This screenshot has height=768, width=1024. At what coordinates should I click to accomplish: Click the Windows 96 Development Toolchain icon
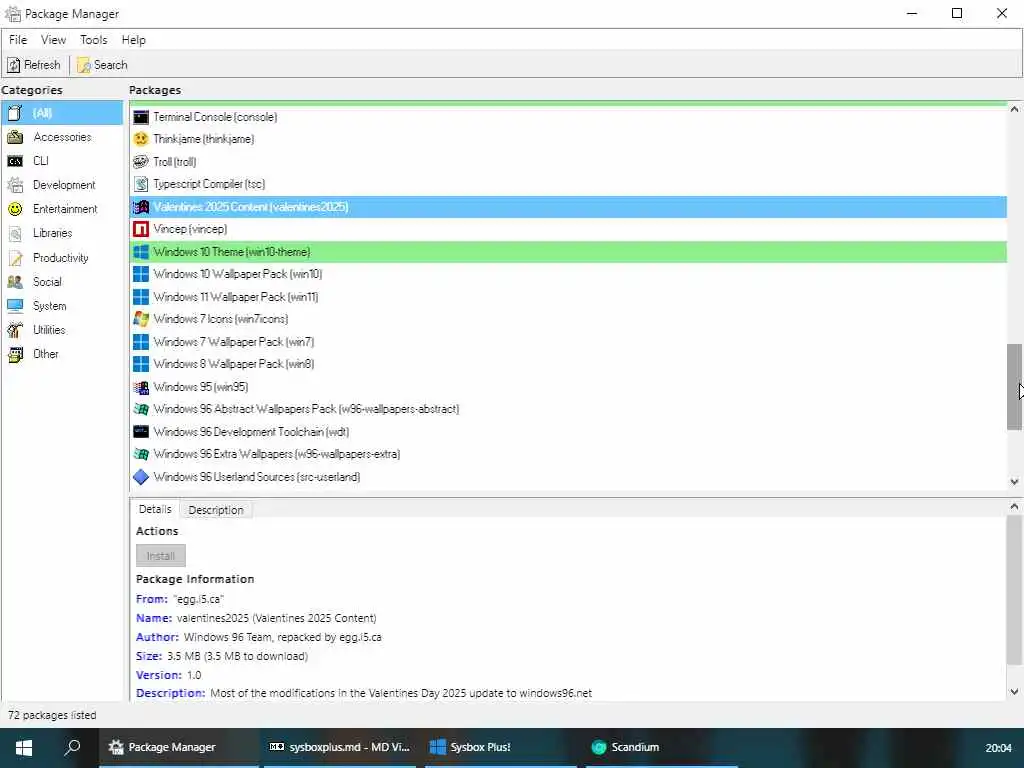coord(140,432)
